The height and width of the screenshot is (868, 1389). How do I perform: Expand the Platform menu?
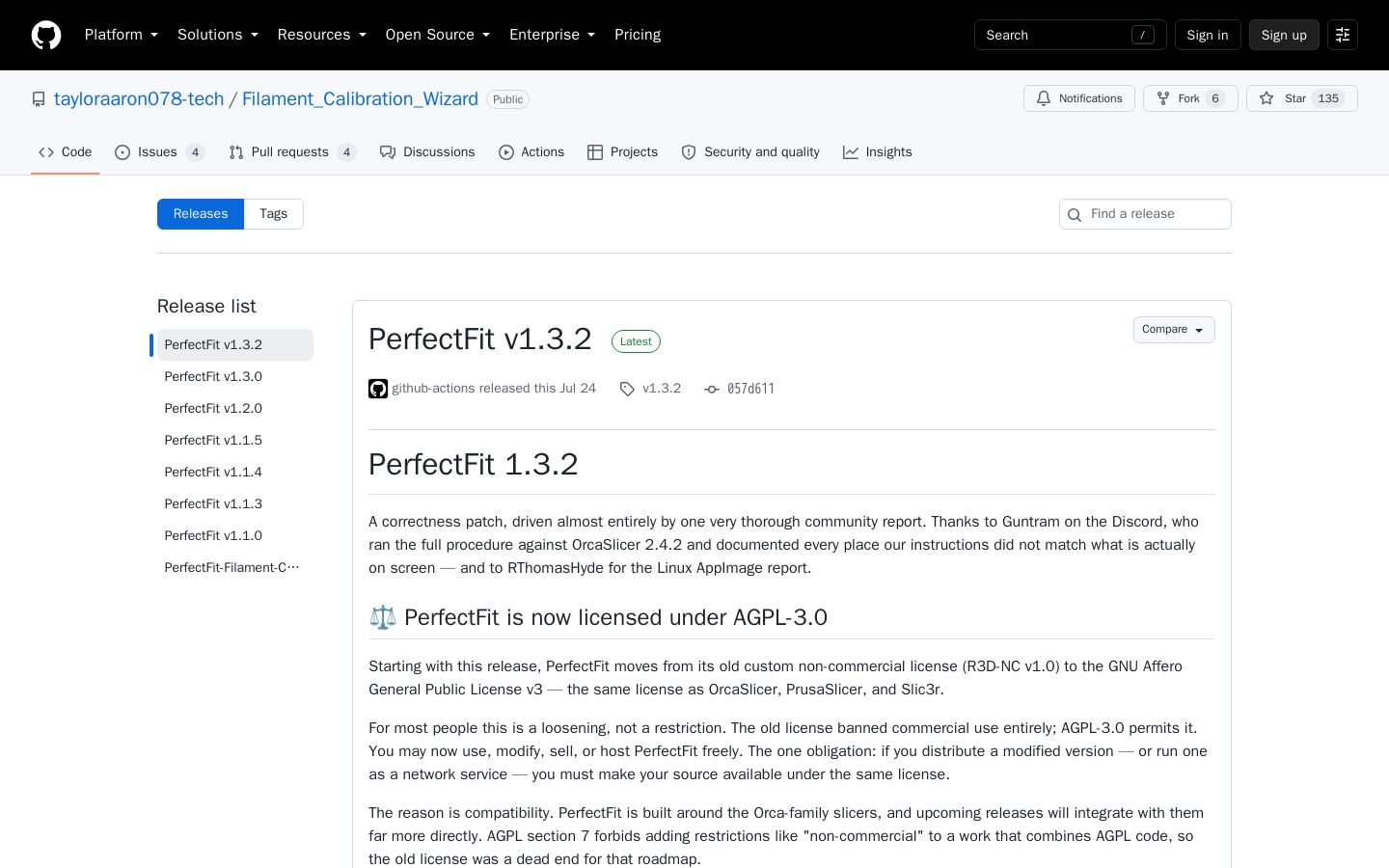[x=122, y=35]
